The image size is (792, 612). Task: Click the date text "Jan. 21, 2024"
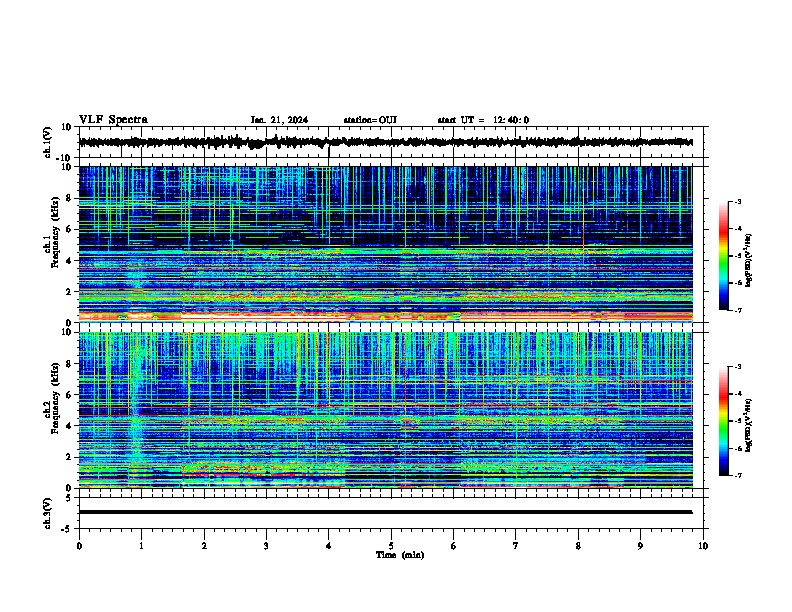click(x=279, y=120)
